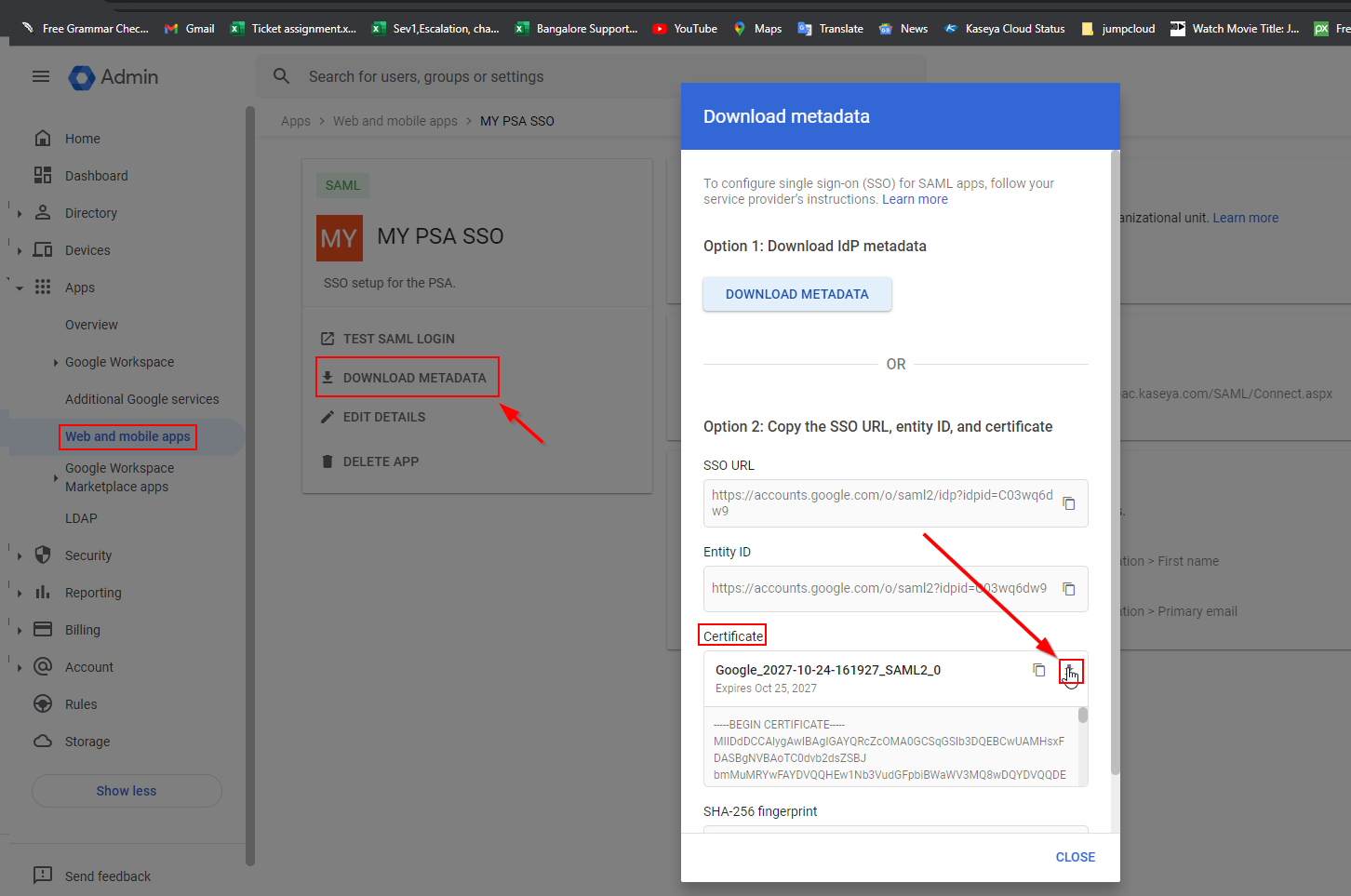Open Learn more link in dialog
Viewport: 1351px width, 896px height.
tap(915, 199)
